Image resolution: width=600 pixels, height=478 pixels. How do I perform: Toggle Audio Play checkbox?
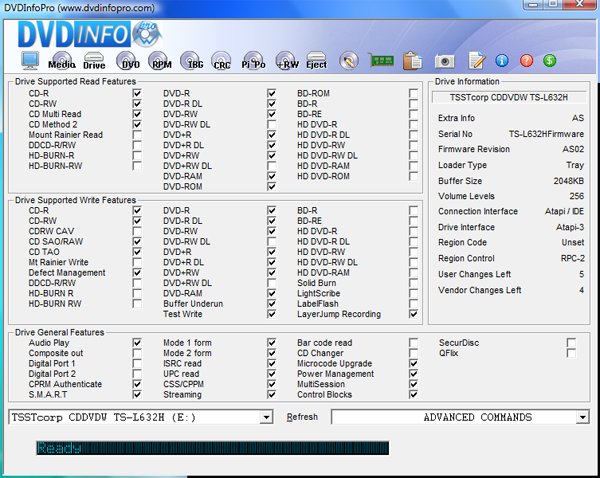pos(137,342)
